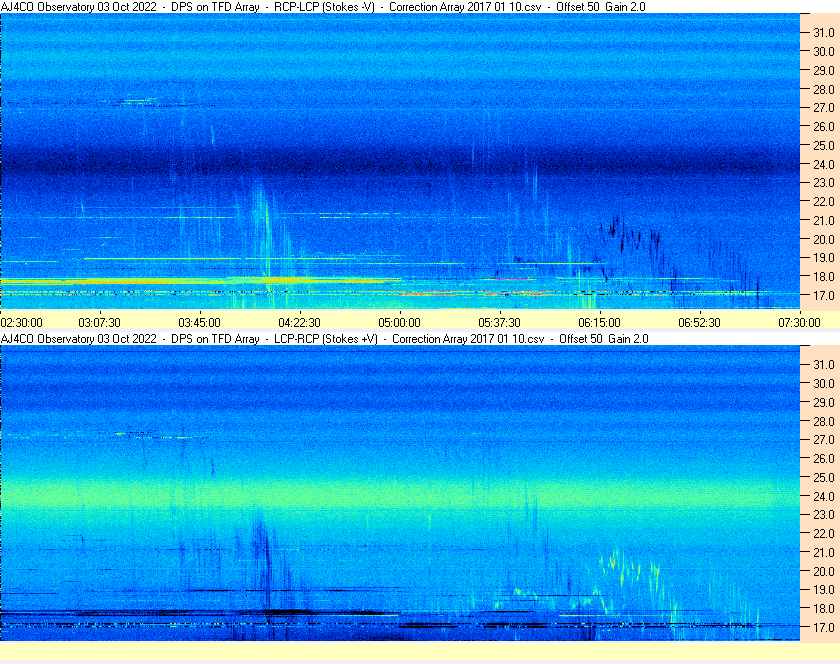Pick 31.0 frequency label on Stokes +V plot
This screenshot has height=664, width=840.
(824, 364)
